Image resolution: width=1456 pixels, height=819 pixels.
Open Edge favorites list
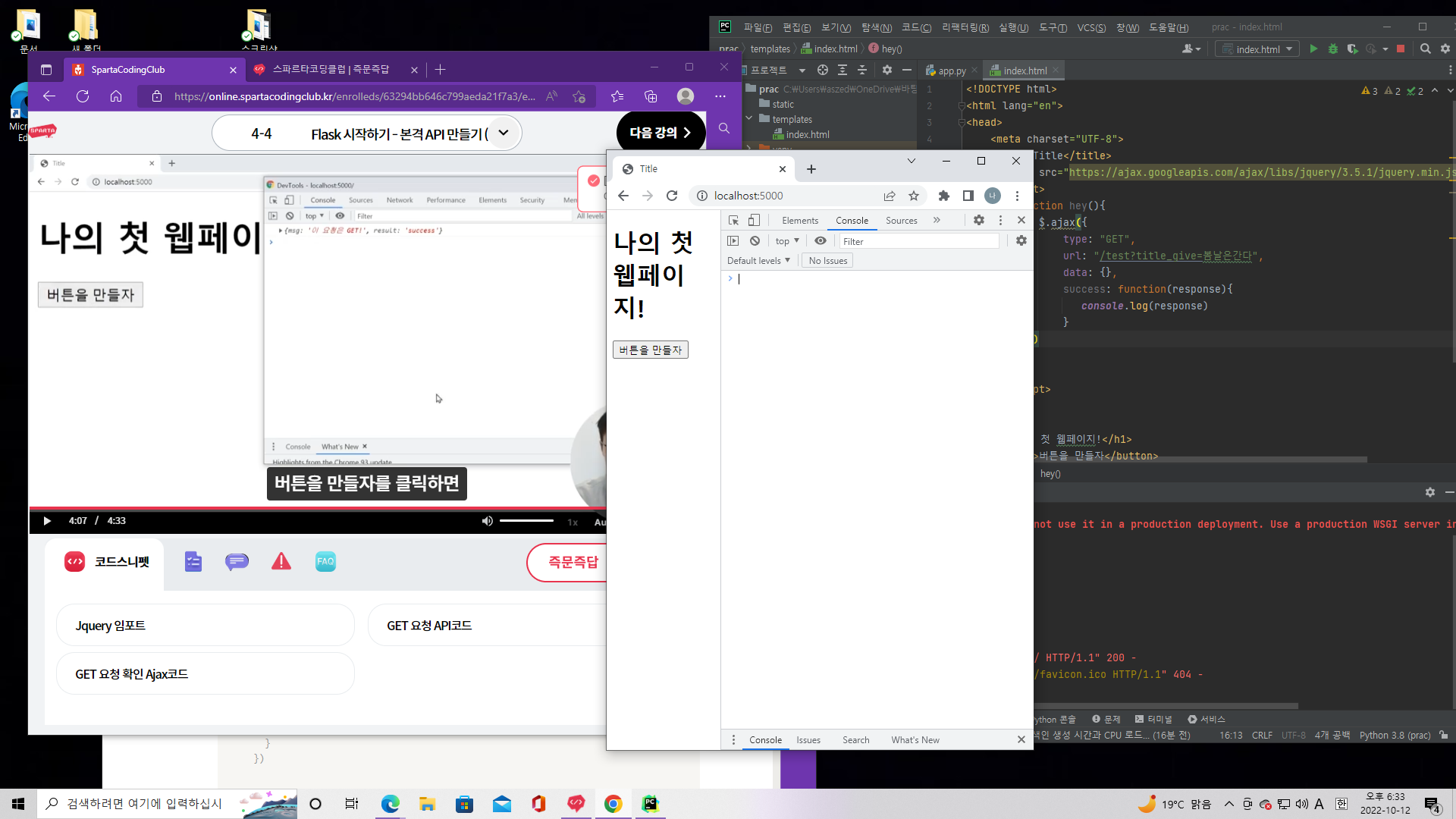point(617,96)
